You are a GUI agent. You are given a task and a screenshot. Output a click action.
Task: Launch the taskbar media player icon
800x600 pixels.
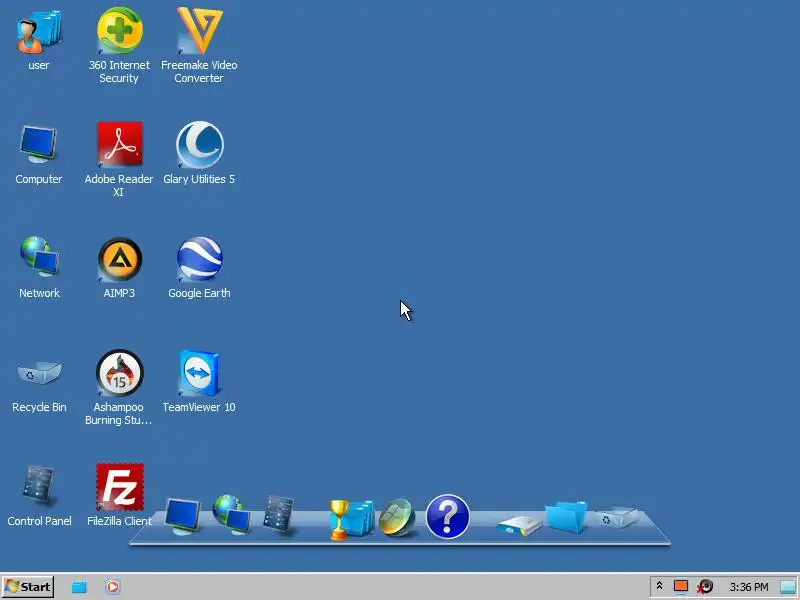click(113, 587)
